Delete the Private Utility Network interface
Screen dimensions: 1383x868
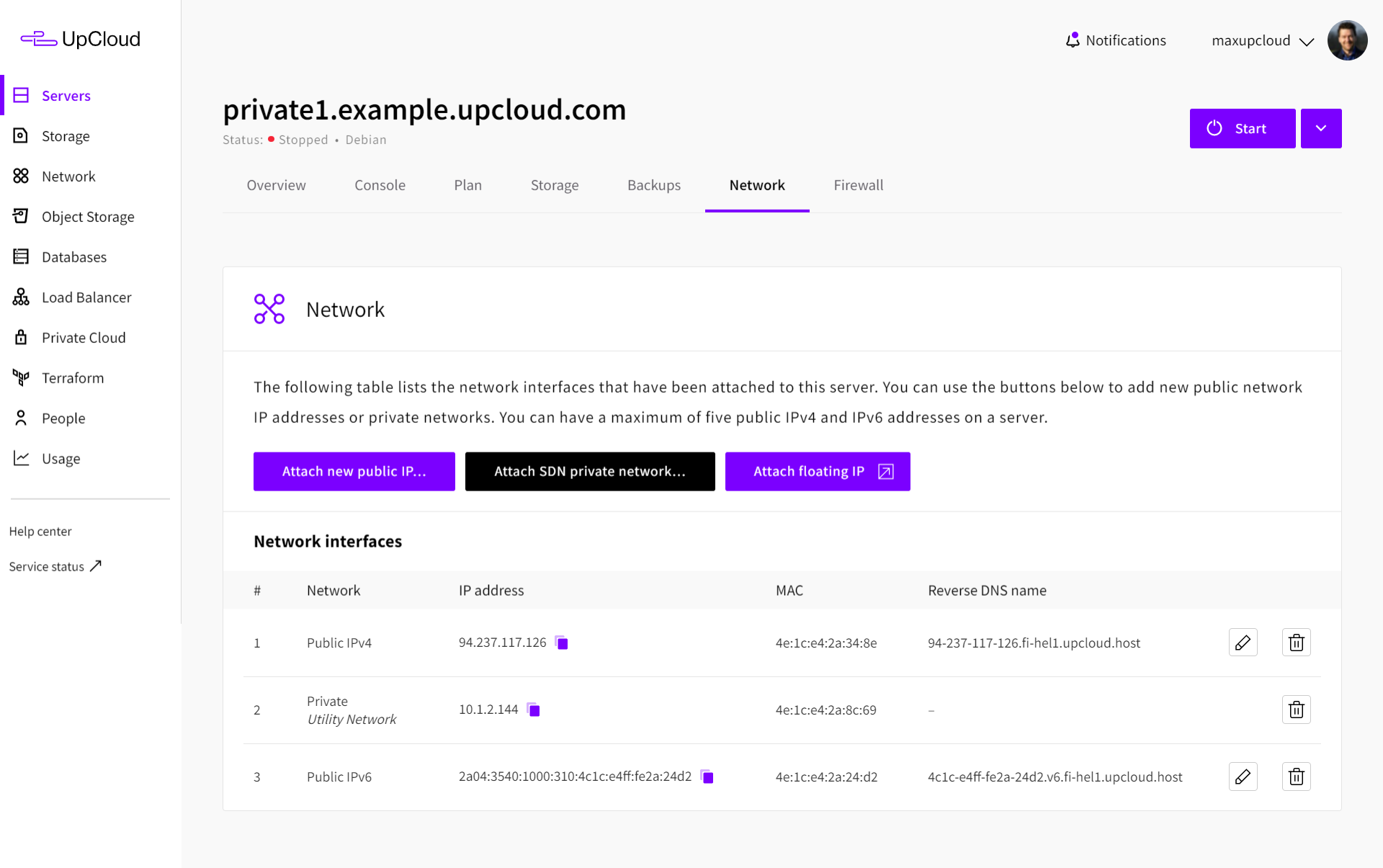click(x=1296, y=710)
